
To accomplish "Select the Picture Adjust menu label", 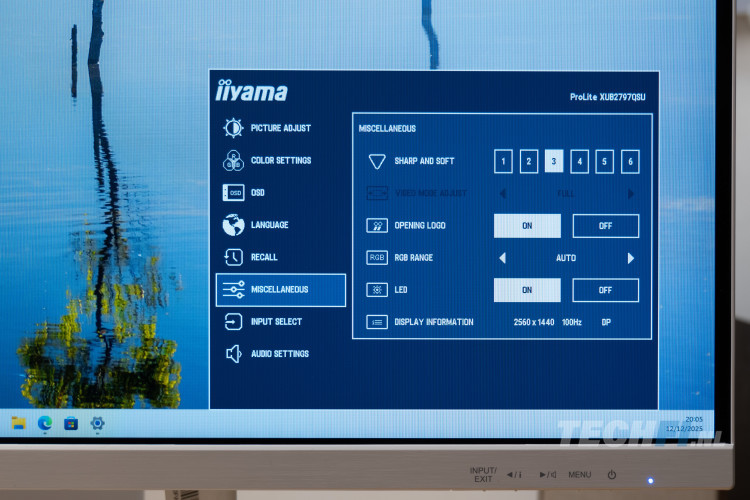I will tap(281, 128).
